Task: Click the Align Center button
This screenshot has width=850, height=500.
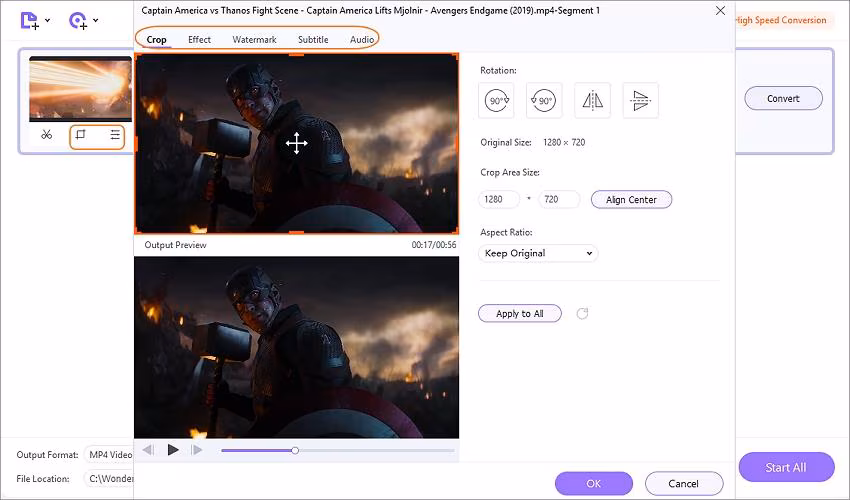Action: click(632, 200)
